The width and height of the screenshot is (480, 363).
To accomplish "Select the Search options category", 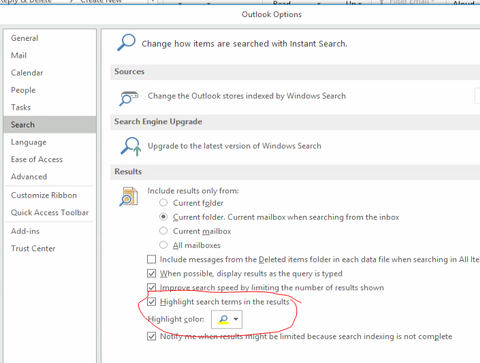I will (50, 125).
